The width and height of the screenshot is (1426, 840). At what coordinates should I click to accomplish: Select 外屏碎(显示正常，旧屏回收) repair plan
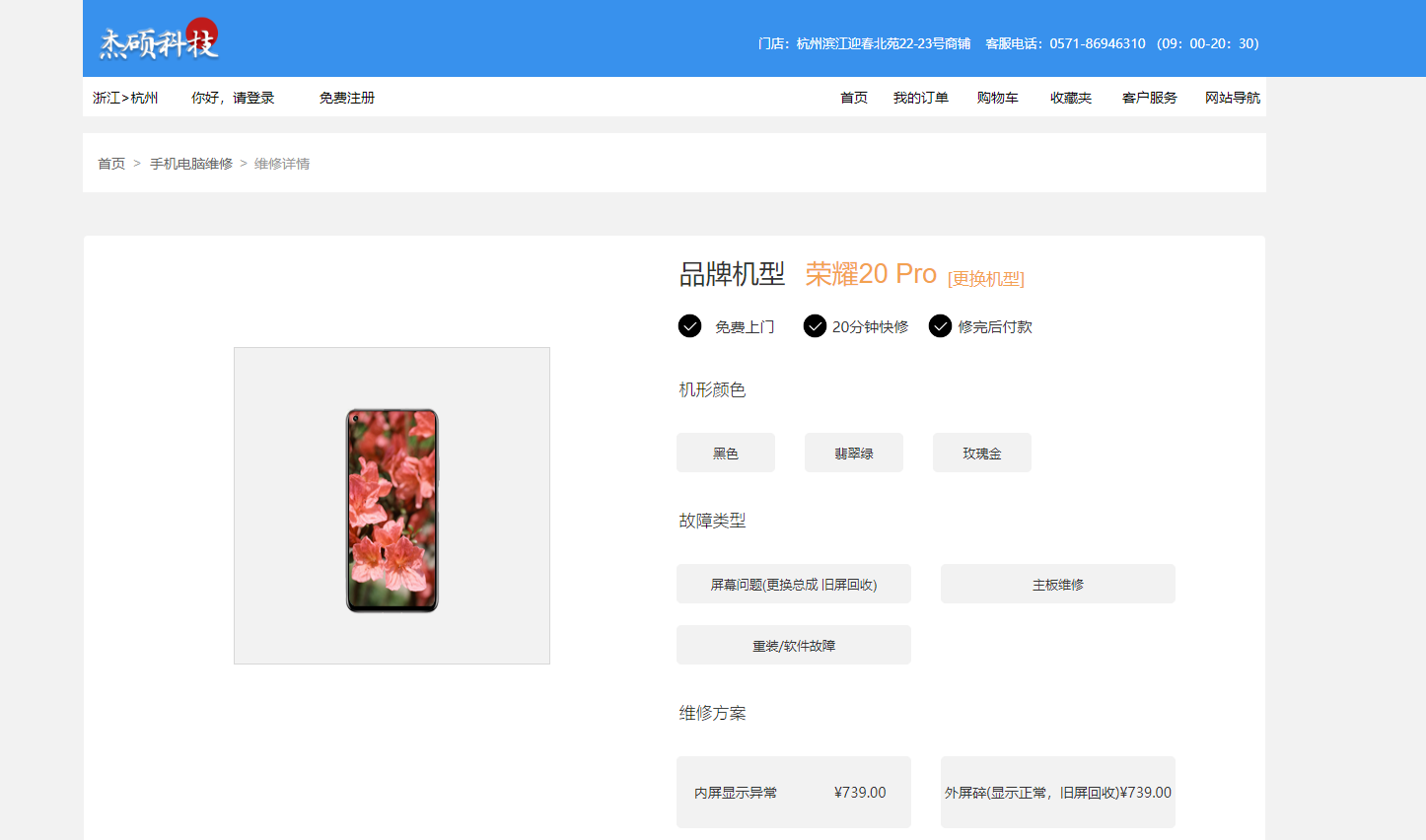click(x=1058, y=792)
